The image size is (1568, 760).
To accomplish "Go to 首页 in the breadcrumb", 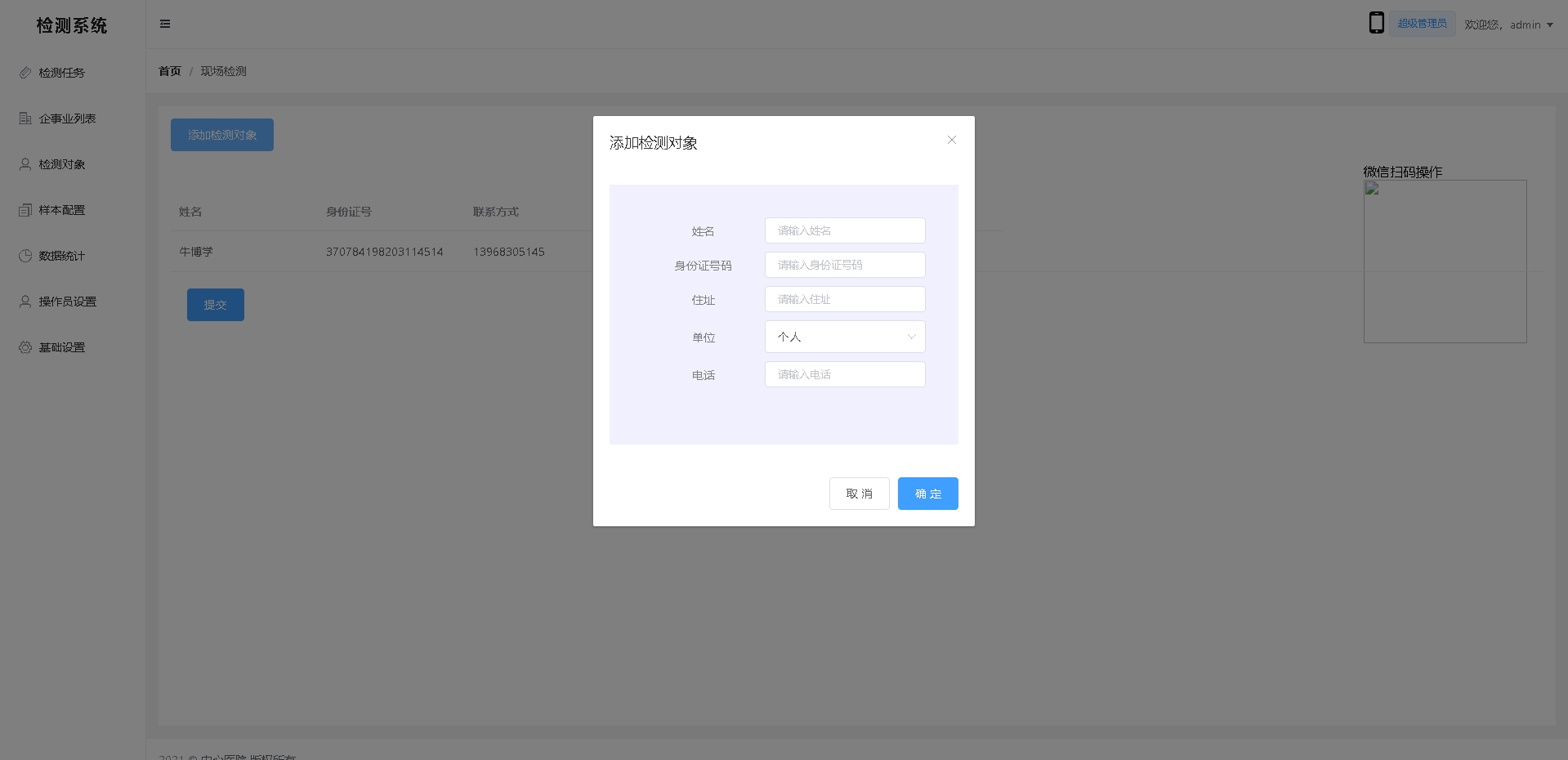I will pos(170,71).
